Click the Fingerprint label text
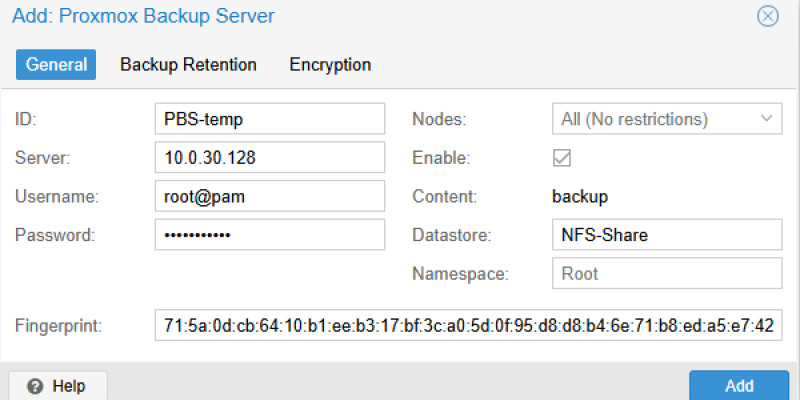 [x=59, y=326]
